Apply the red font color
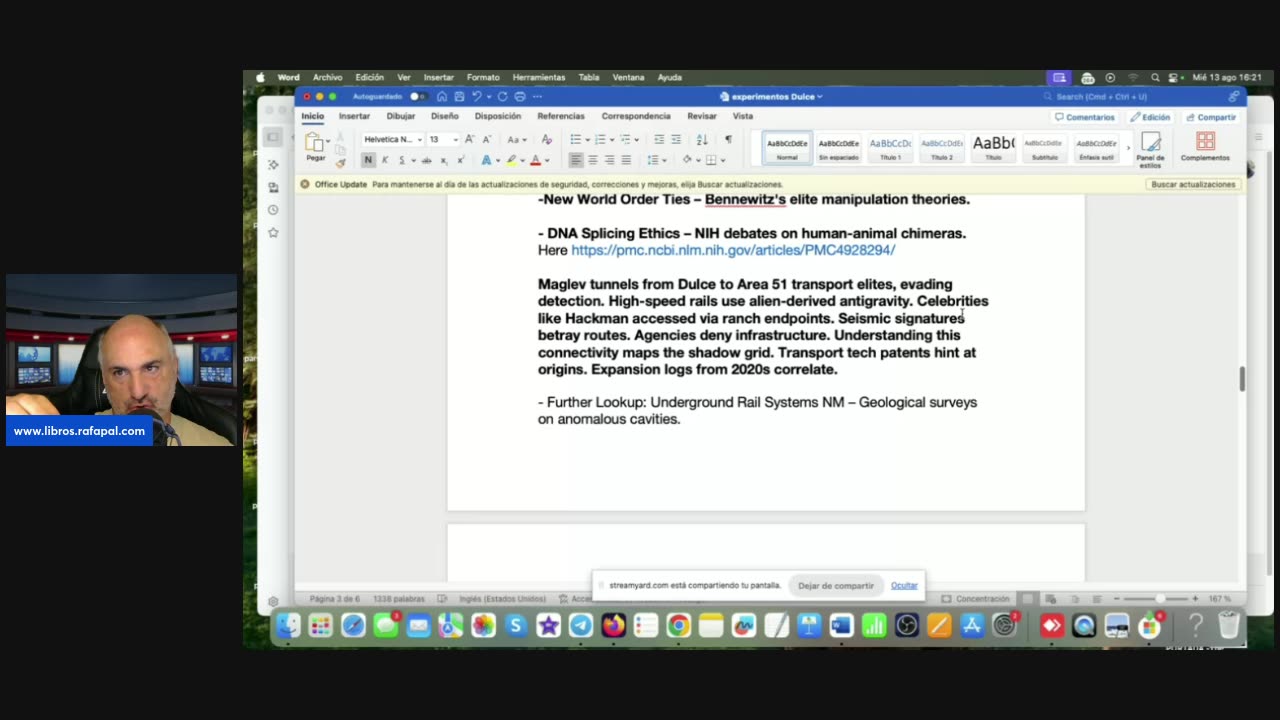This screenshot has width=1280, height=720. 535,160
